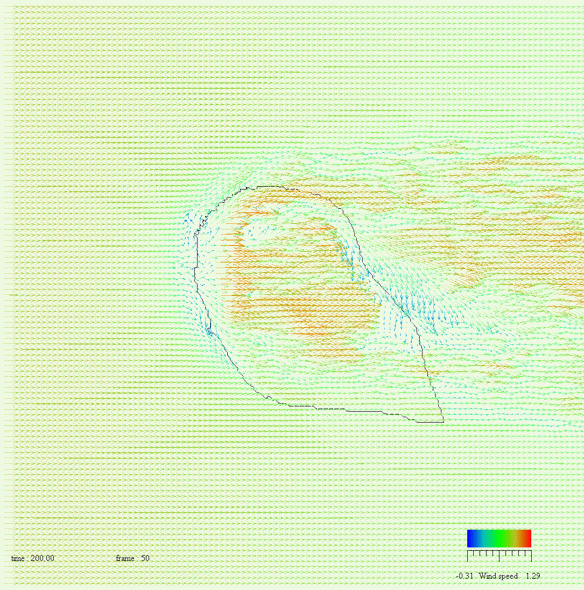Click the blue vectors at outline's upper-left
This screenshot has height=590, width=584.
(190, 222)
